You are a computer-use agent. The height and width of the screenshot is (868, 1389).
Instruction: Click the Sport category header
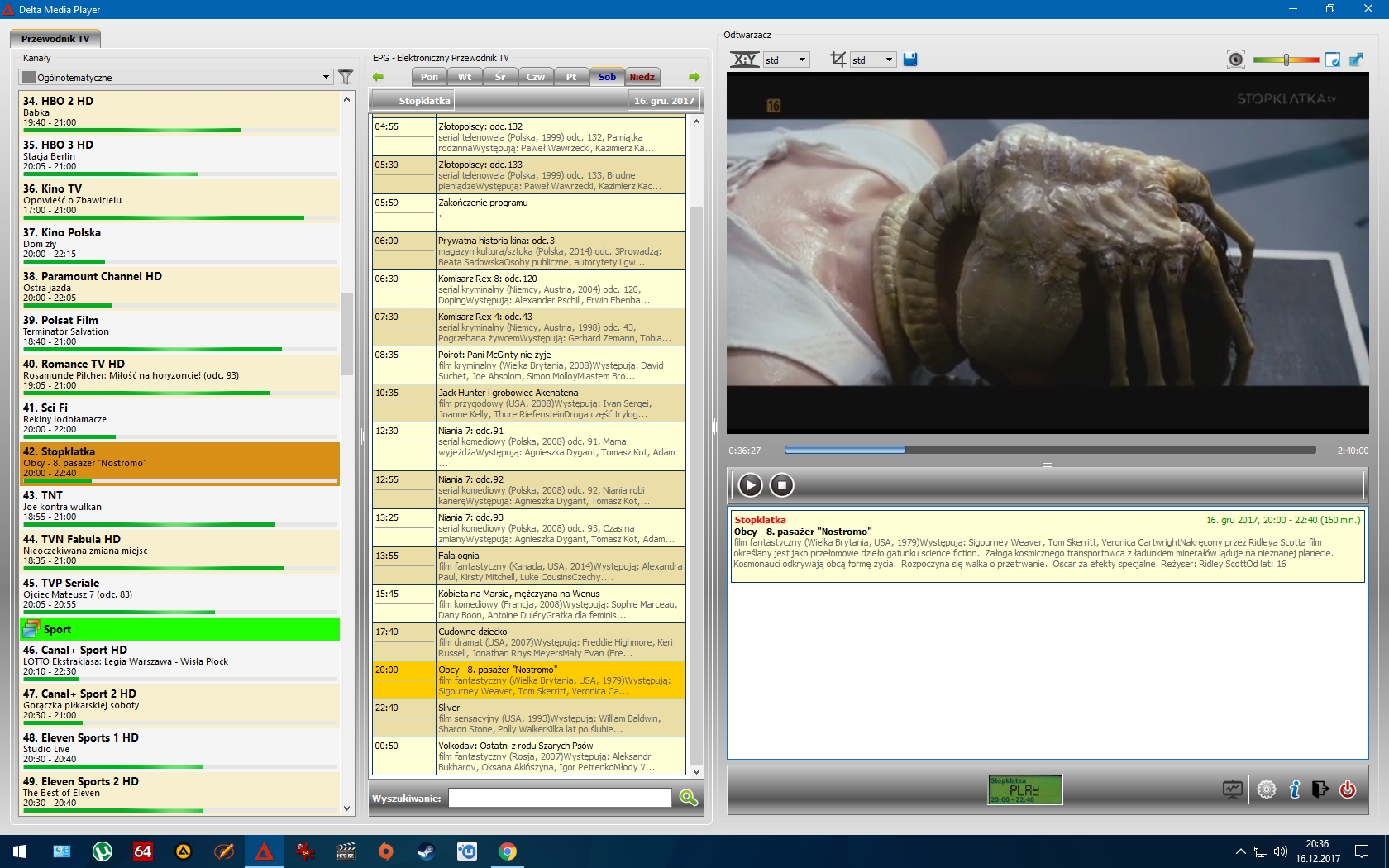(179, 629)
